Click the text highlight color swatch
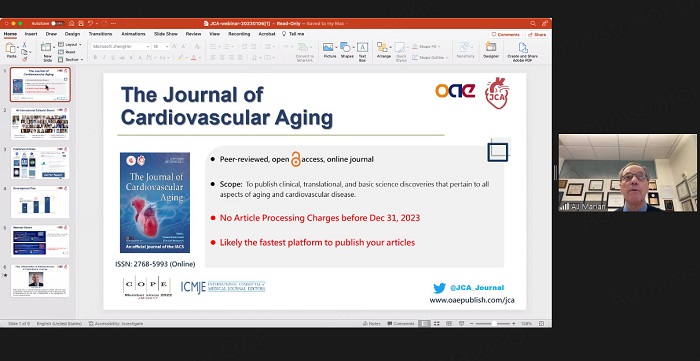The width and height of the screenshot is (700, 361). point(181,58)
